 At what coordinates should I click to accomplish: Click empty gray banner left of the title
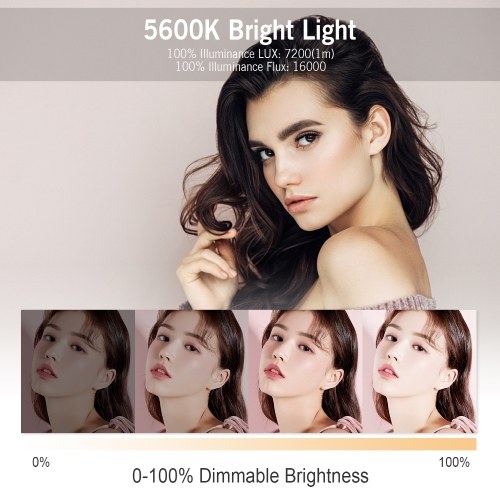70,44
